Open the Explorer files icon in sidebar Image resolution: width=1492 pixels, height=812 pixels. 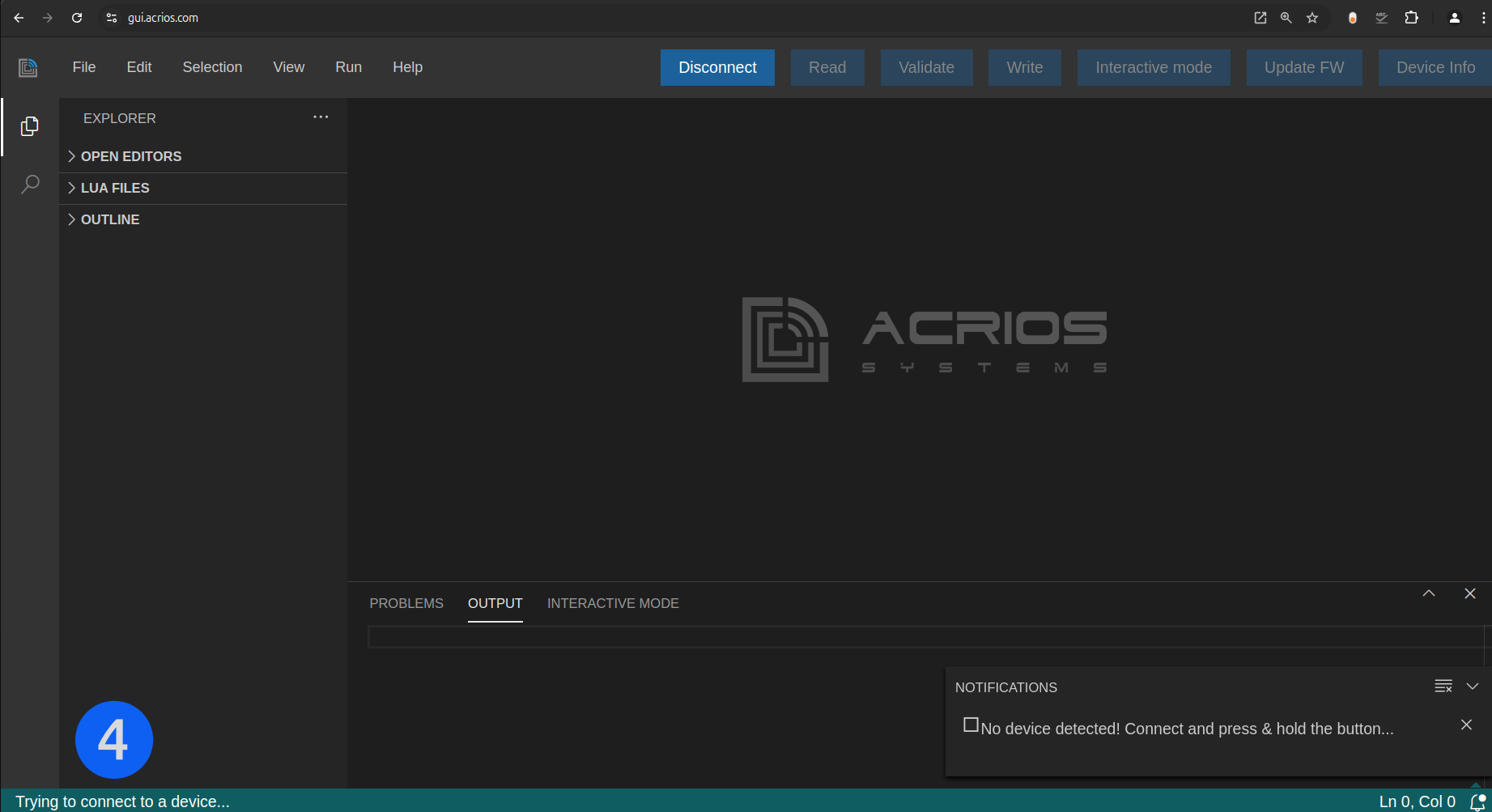pyautogui.click(x=29, y=126)
